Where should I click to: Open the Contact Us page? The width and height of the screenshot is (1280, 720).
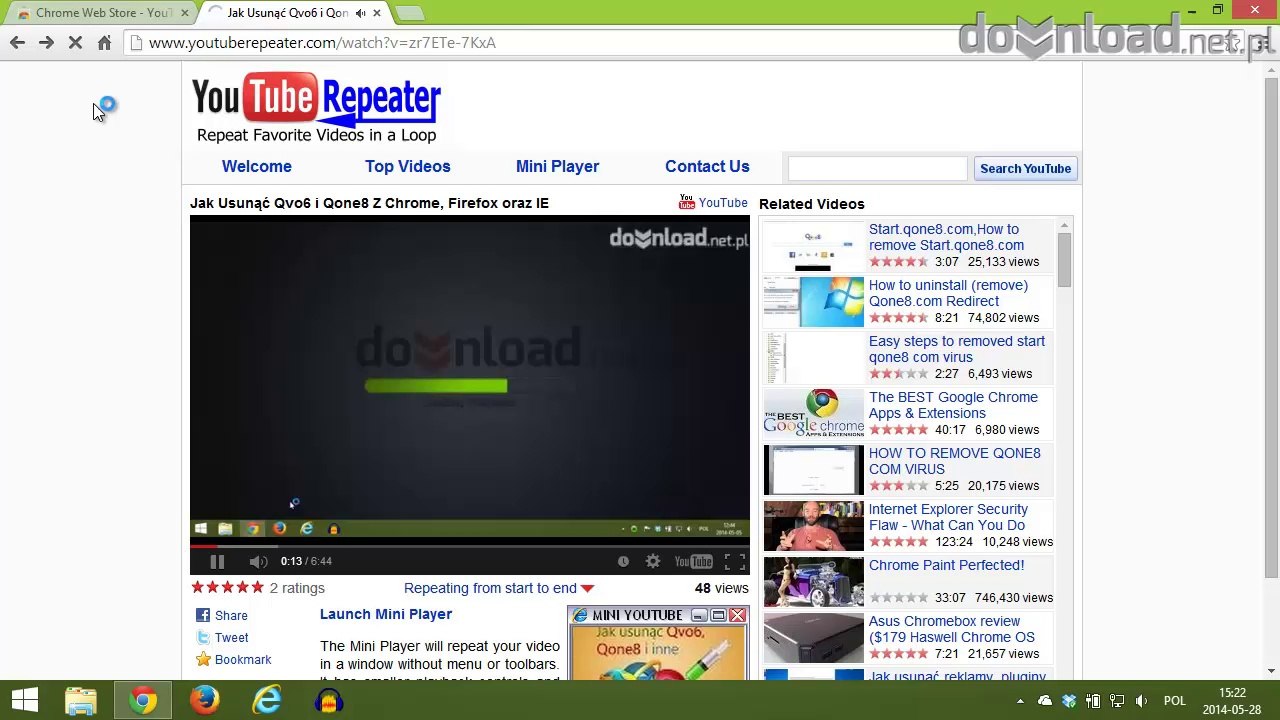coord(707,167)
